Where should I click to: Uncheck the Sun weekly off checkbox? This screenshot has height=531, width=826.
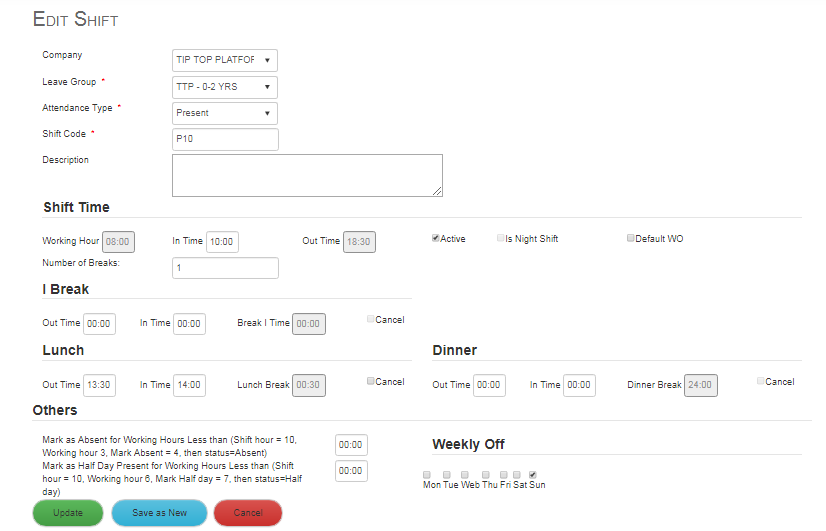pyautogui.click(x=533, y=475)
